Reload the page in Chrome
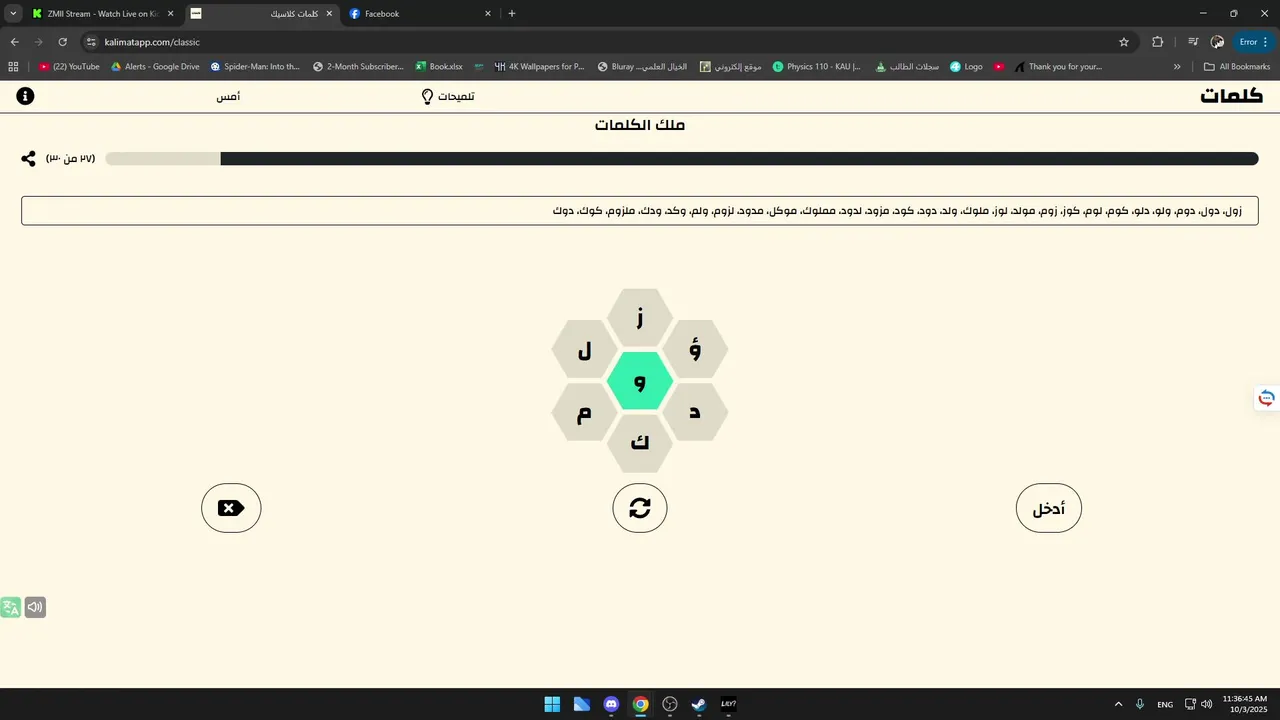The image size is (1280, 720). point(62,42)
